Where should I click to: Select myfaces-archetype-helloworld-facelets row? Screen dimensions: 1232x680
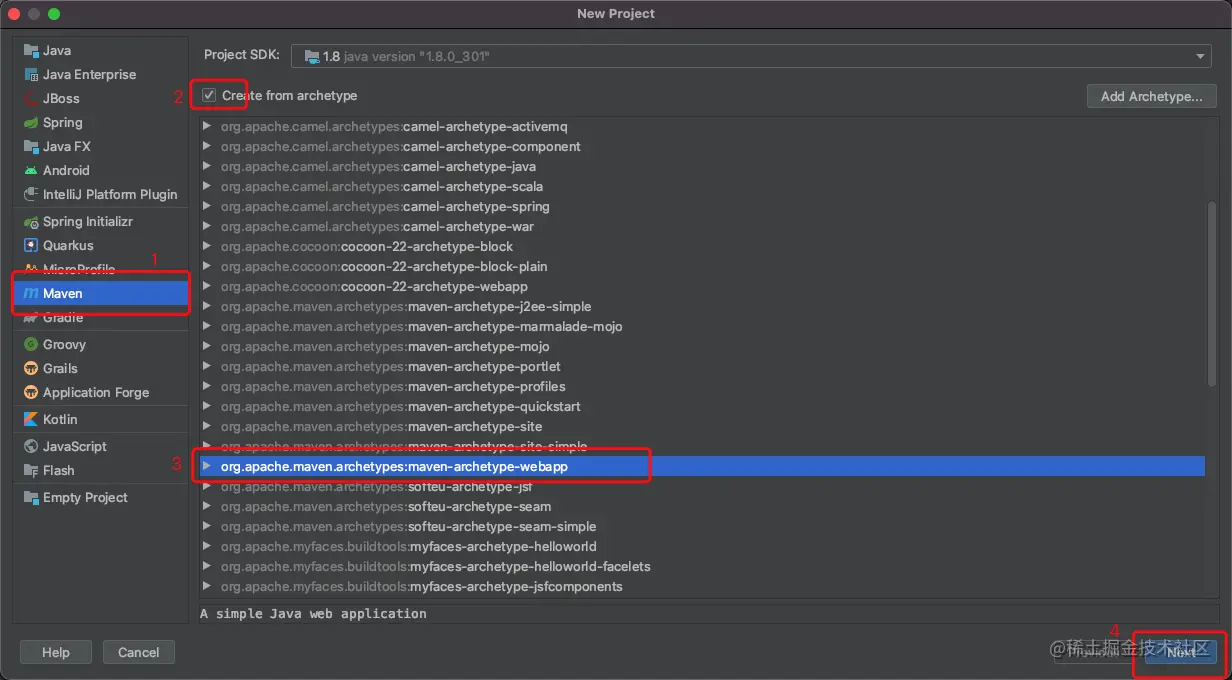pos(701,566)
